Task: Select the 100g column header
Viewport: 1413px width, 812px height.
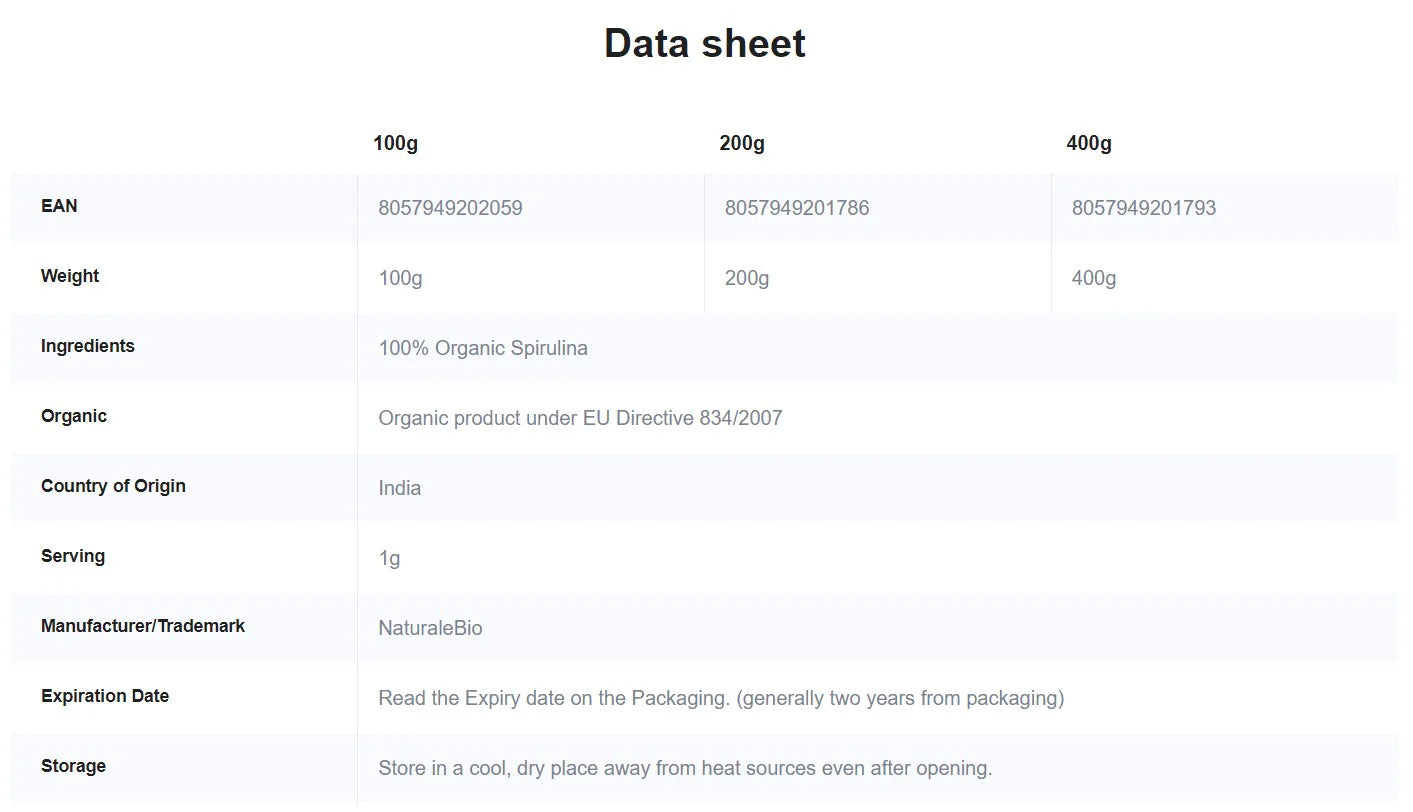Action: coord(395,143)
